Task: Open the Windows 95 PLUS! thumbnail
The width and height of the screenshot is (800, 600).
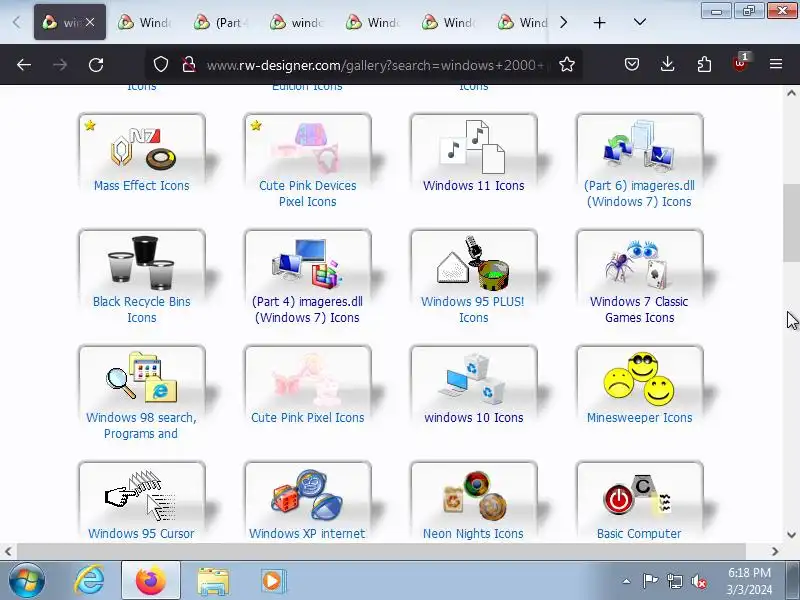Action: 473,262
